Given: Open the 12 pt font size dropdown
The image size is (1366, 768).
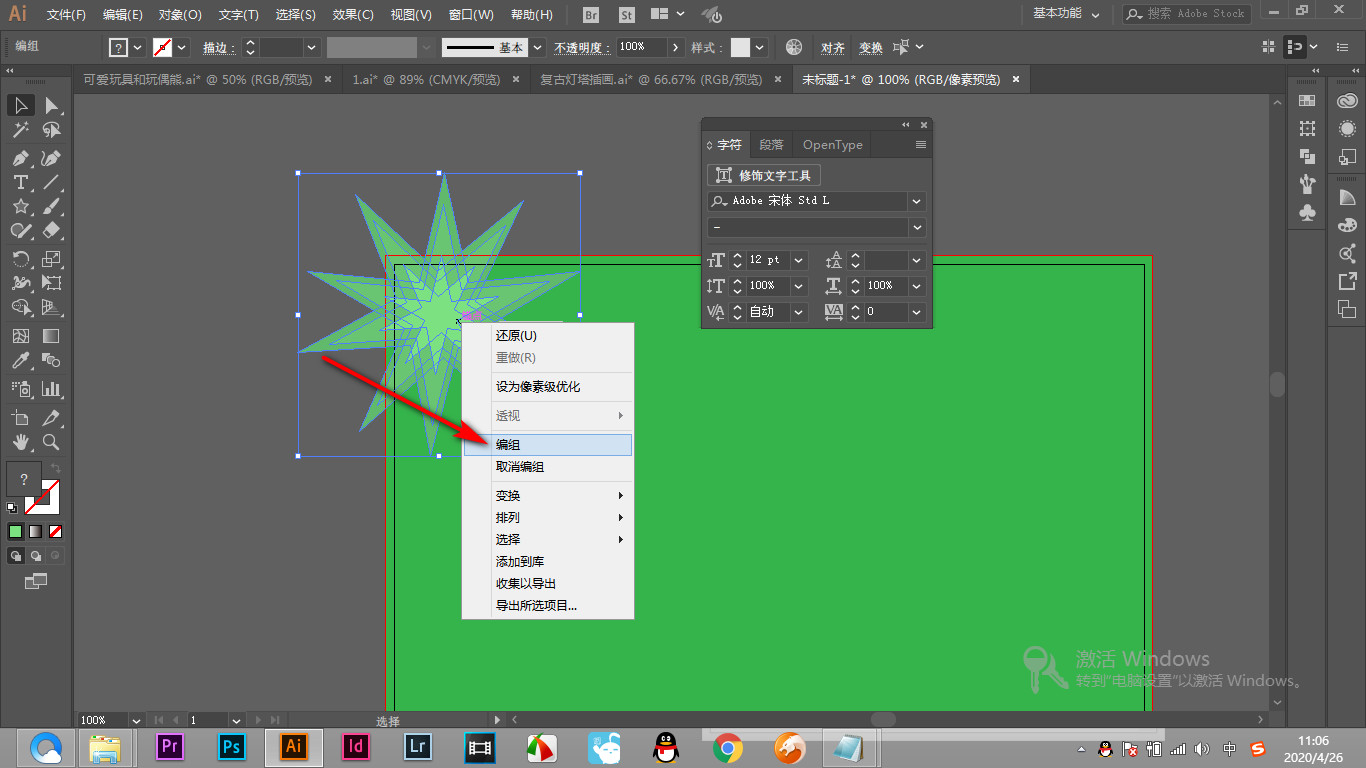Looking at the screenshot, I should (798, 260).
